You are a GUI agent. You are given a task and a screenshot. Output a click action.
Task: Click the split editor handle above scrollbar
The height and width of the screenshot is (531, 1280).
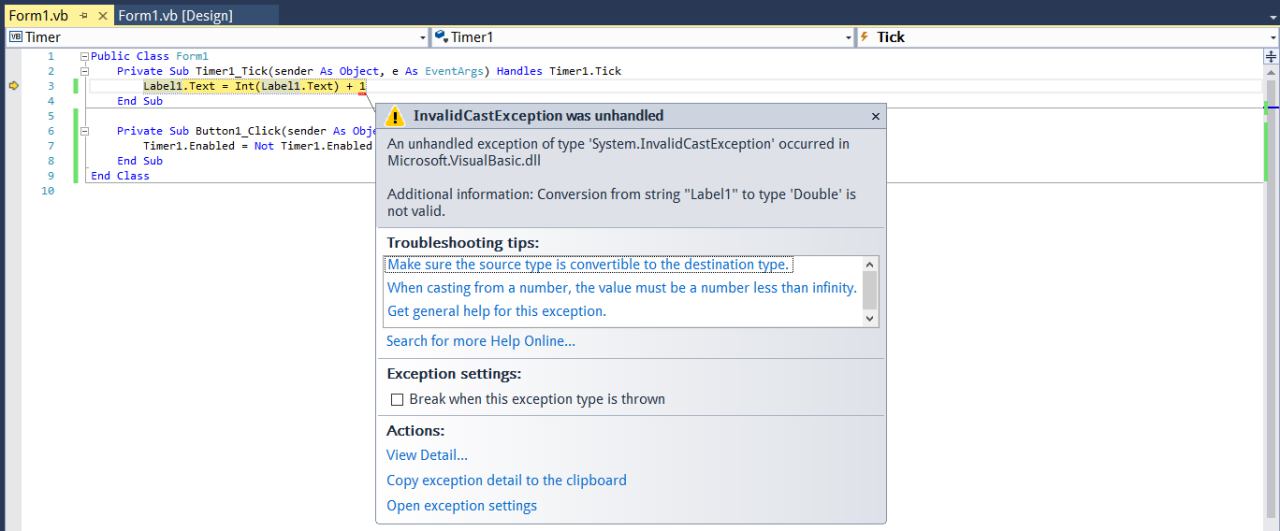(1272, 58)
